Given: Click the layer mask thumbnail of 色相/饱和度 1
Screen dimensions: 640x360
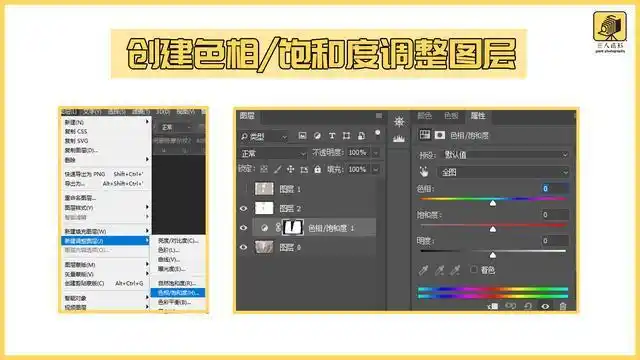Looking at the screenshot, I should click(293, 227).
